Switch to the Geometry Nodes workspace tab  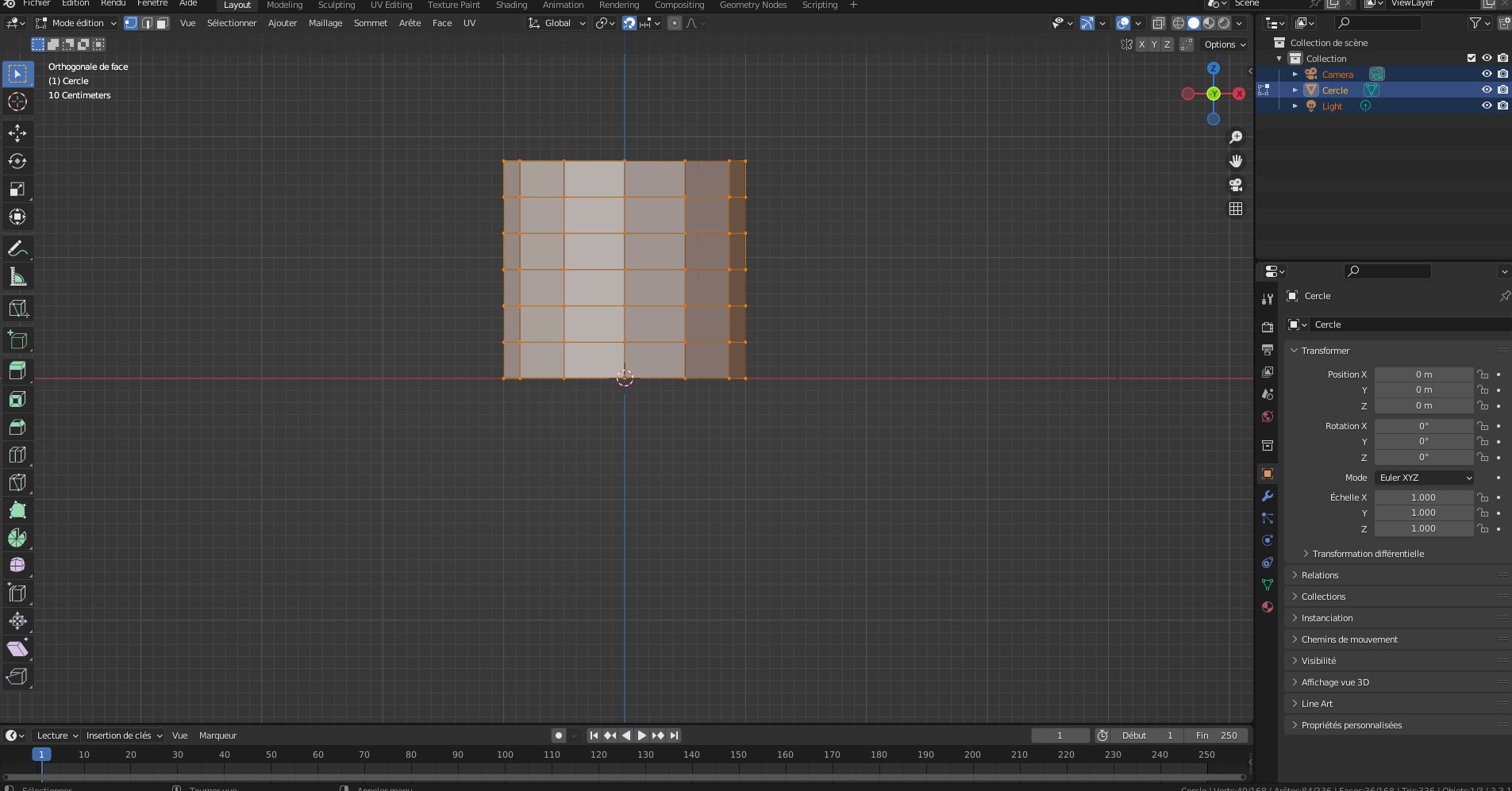pyautogui.click(x=753, y=5)
